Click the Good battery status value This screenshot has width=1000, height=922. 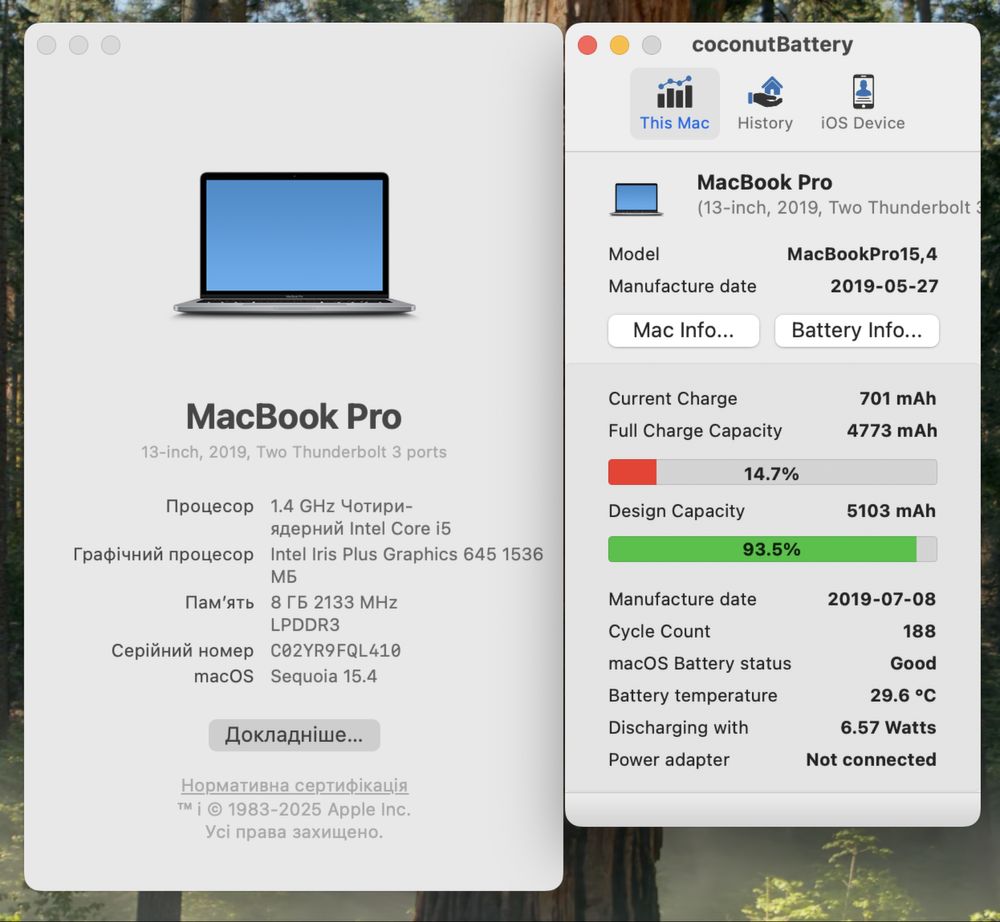(x=913, y=664)
